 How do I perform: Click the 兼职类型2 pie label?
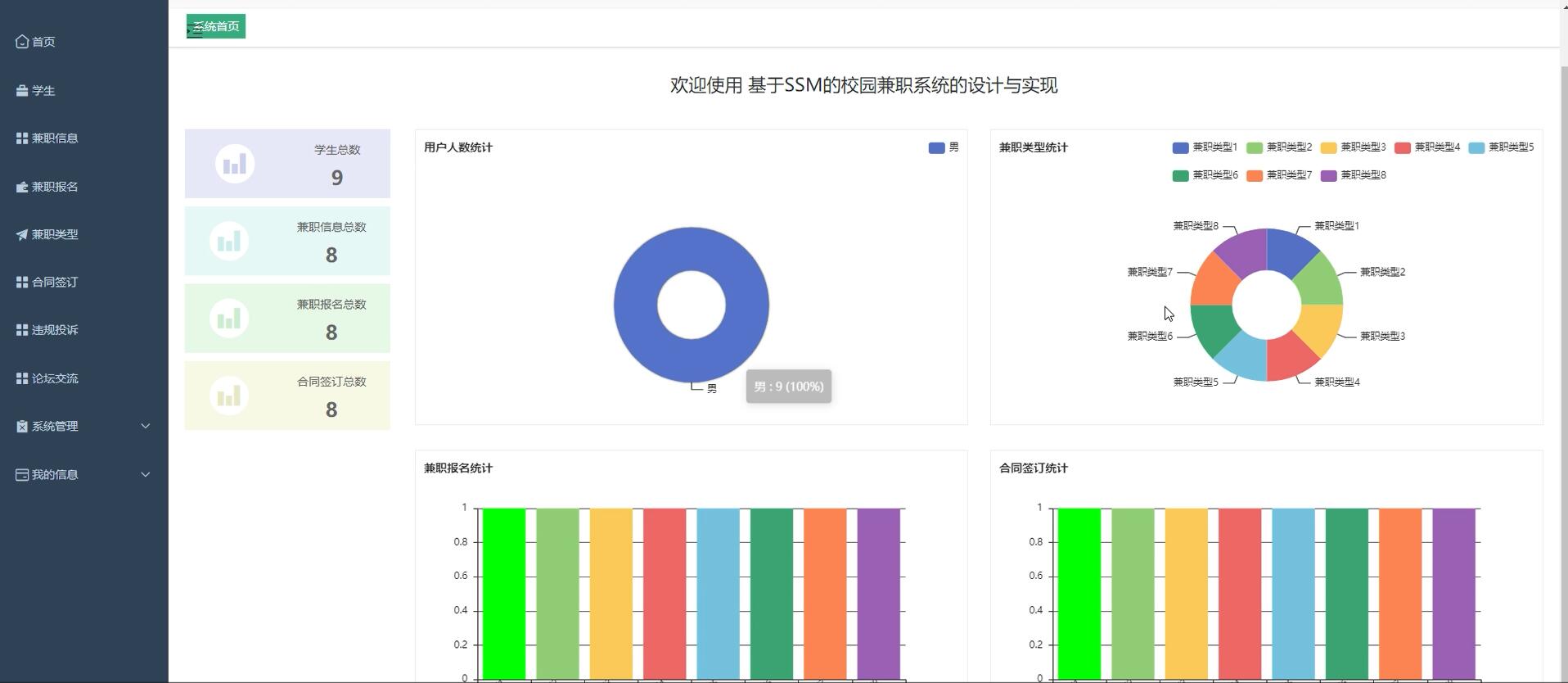click(x=1382, y=272)
